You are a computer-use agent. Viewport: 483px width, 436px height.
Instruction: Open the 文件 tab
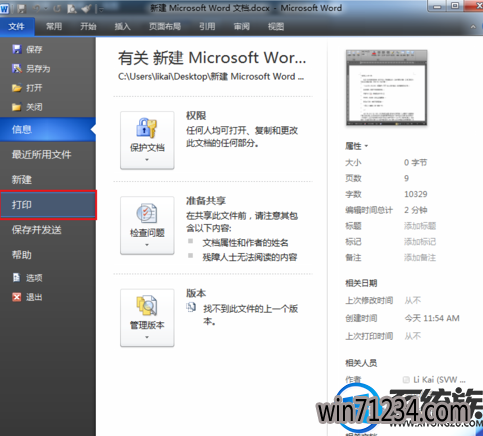(16, 26)
